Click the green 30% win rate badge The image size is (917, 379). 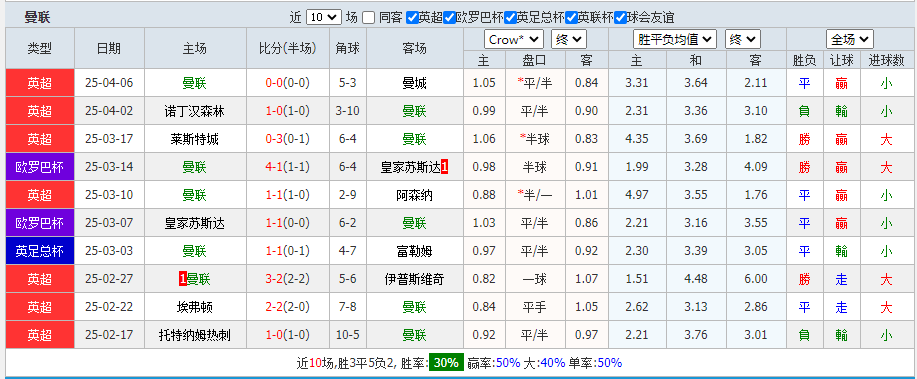(x=447, y=363)
